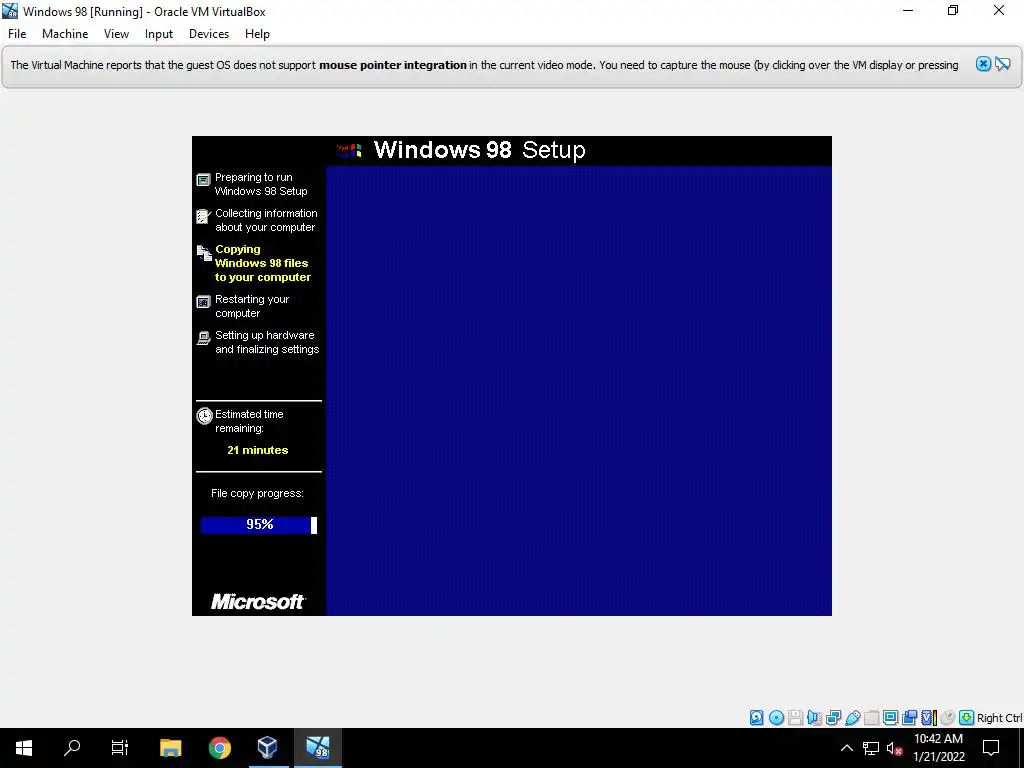Click the USB devices indicator
1024x768 pixels.
(x=852, y=718)
